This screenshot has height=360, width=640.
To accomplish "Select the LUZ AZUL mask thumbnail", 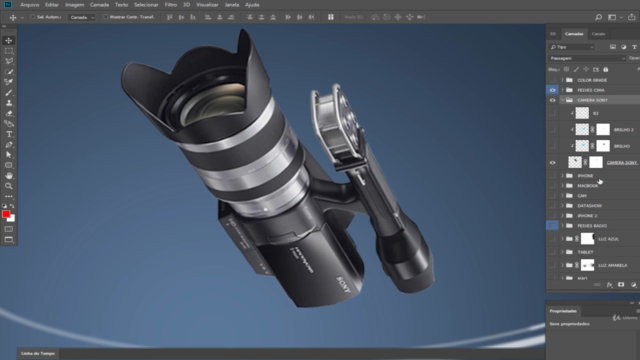I will click(587, 239).
